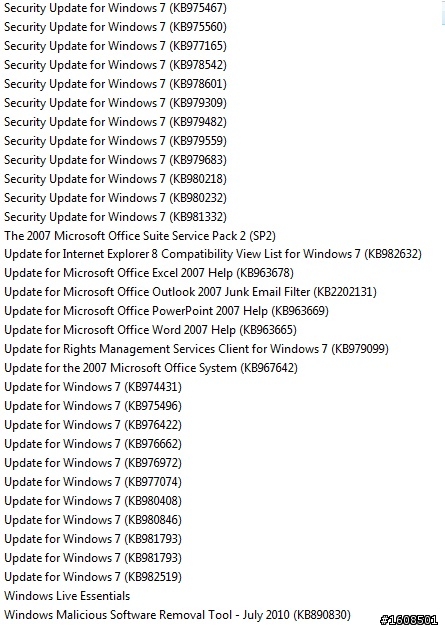Viewport: 445px width, 628px height.
Task: Select Update for Windows 7 (KB974431)
Action: (93, 387)
